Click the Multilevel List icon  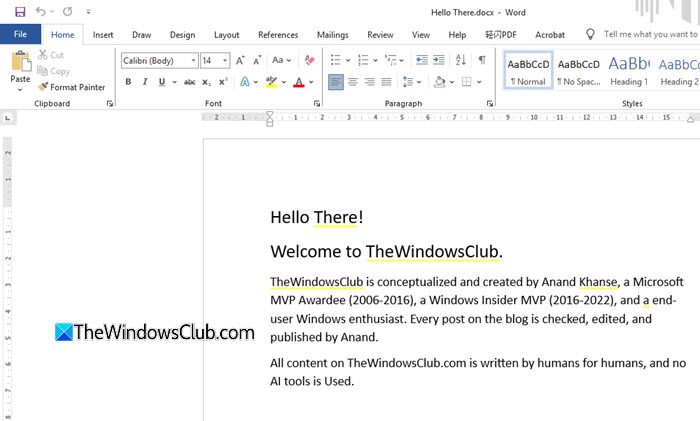point(390,60)
